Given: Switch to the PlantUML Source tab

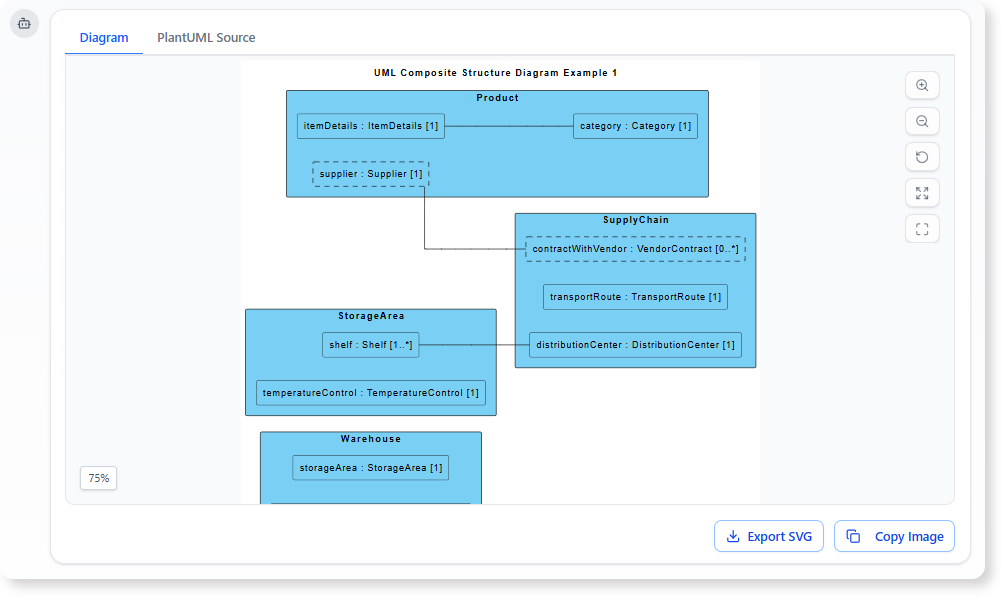Looking at the screenshot, I should click(205, 37).
